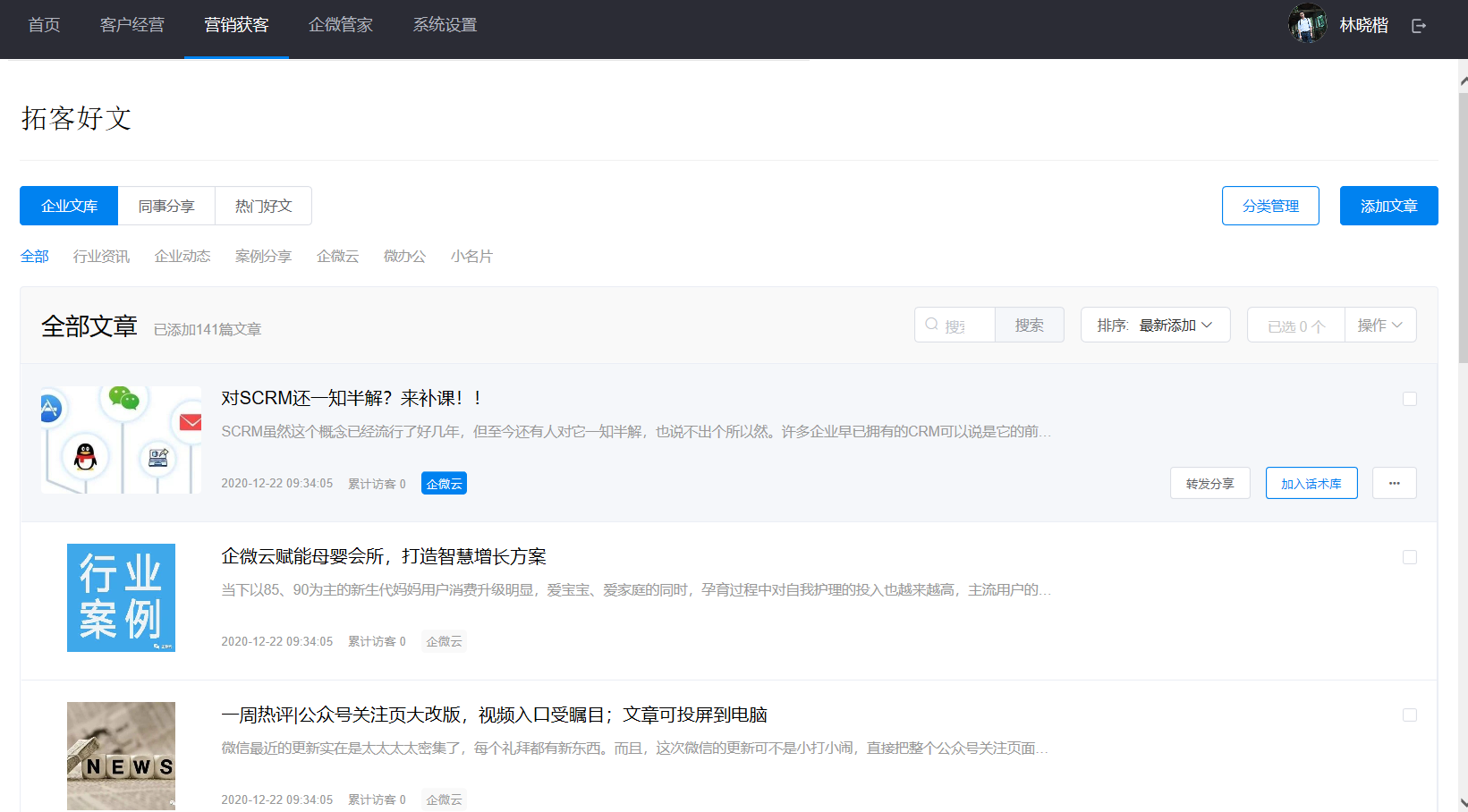This screenshot has width=1468, height=812.
Task: Tick the checkbox for 企微云赋能母婴会所 article
Action: [1409, 557]
